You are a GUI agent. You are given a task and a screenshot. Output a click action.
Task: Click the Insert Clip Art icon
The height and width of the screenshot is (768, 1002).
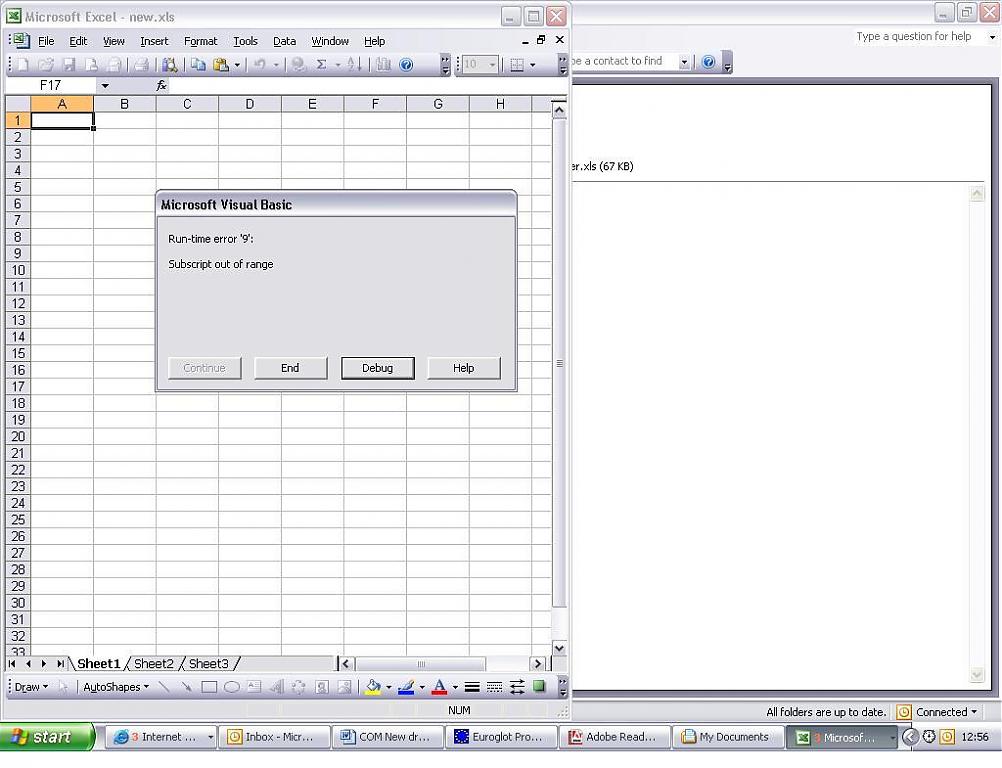pos(321,687)
